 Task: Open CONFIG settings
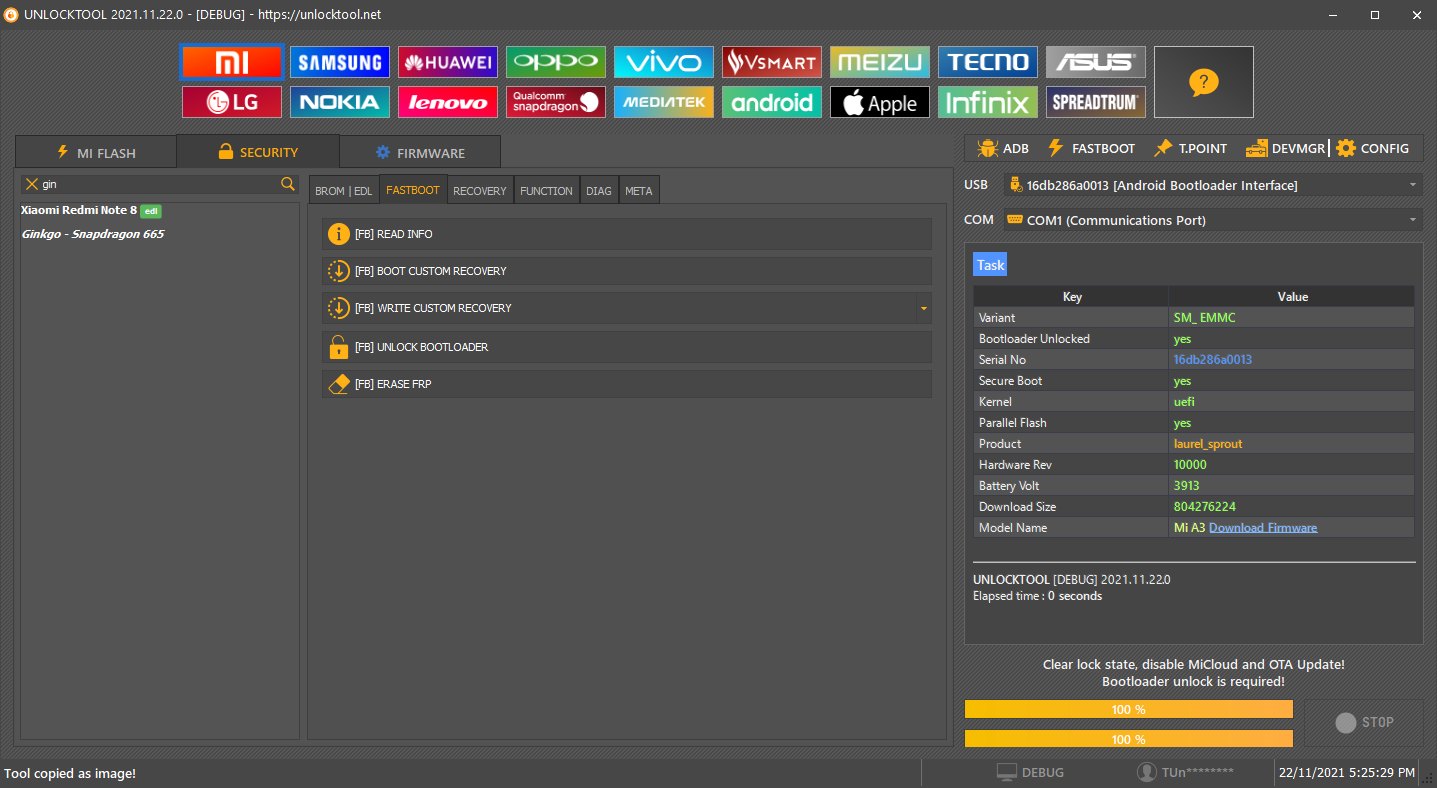(1372, 148)
